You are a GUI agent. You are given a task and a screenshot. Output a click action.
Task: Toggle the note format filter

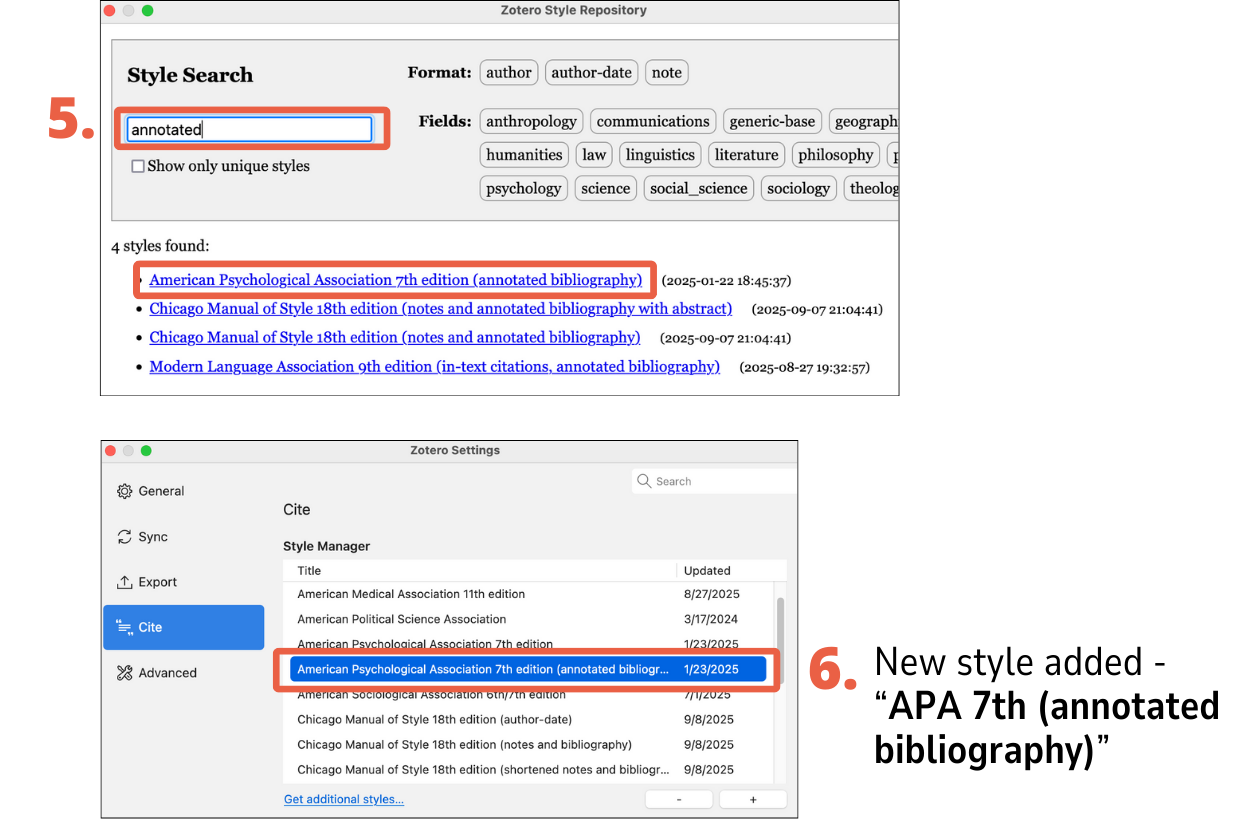click(666, 72)
